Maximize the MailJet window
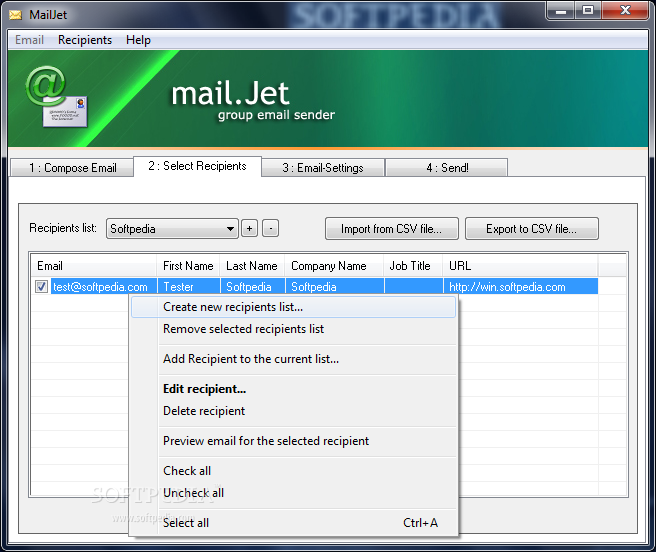This screenshot has height=552, width=656. click(588, 10)
